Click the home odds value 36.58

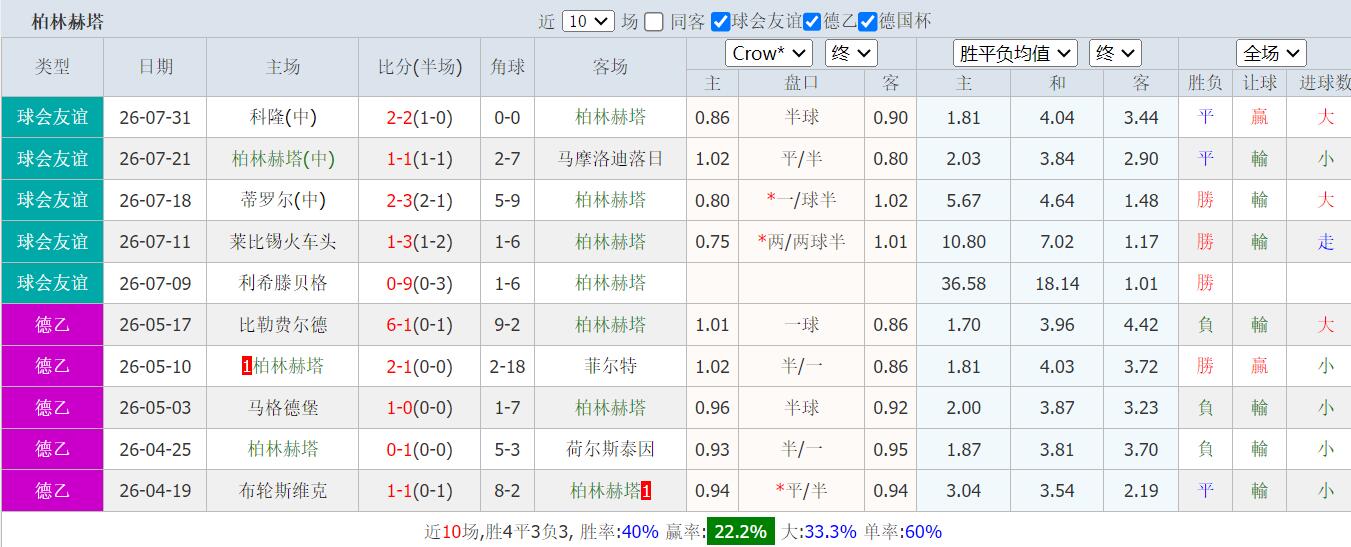pos(963,283)
